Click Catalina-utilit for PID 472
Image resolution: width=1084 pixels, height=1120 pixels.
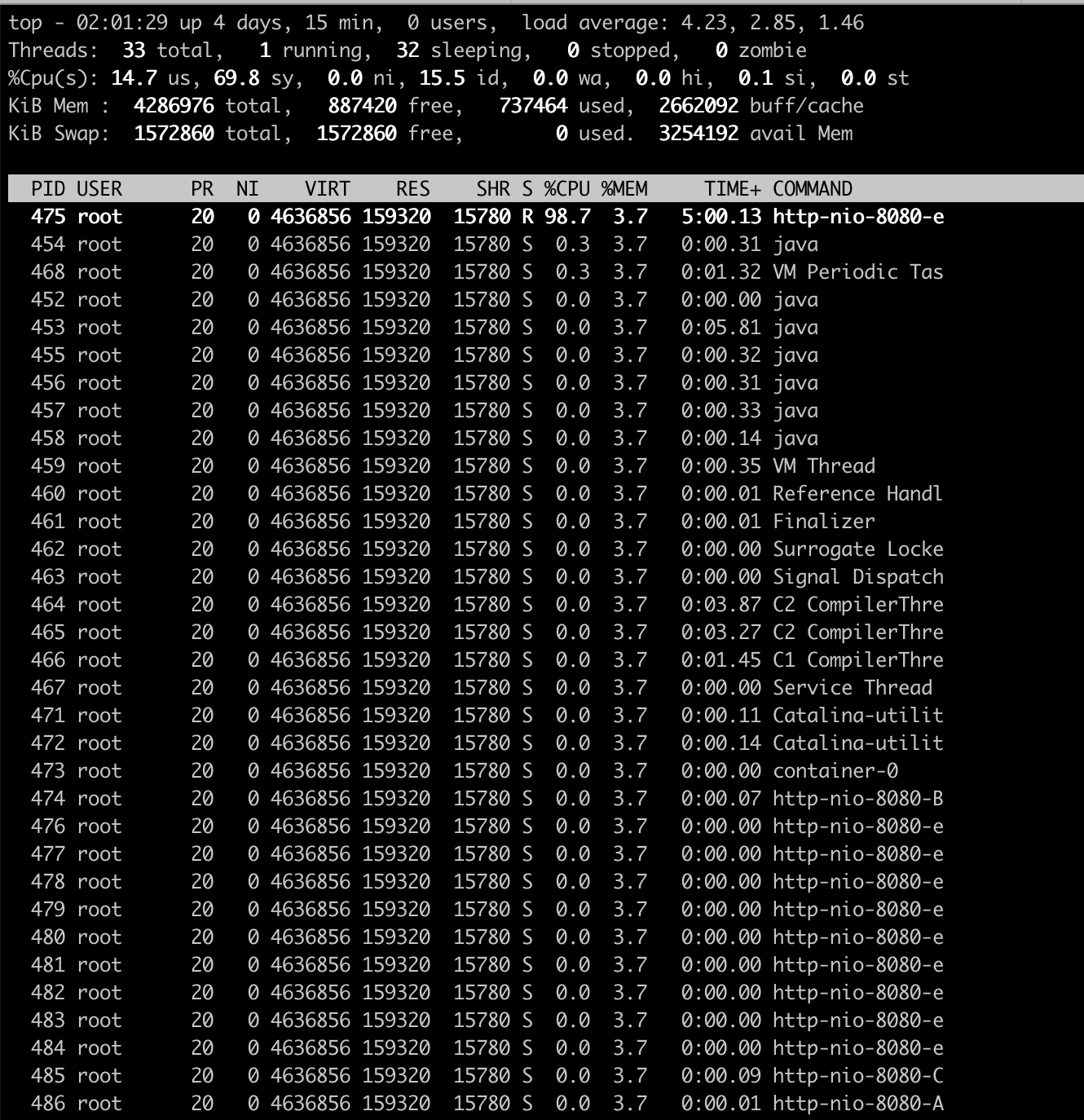(x=858, y=743)
